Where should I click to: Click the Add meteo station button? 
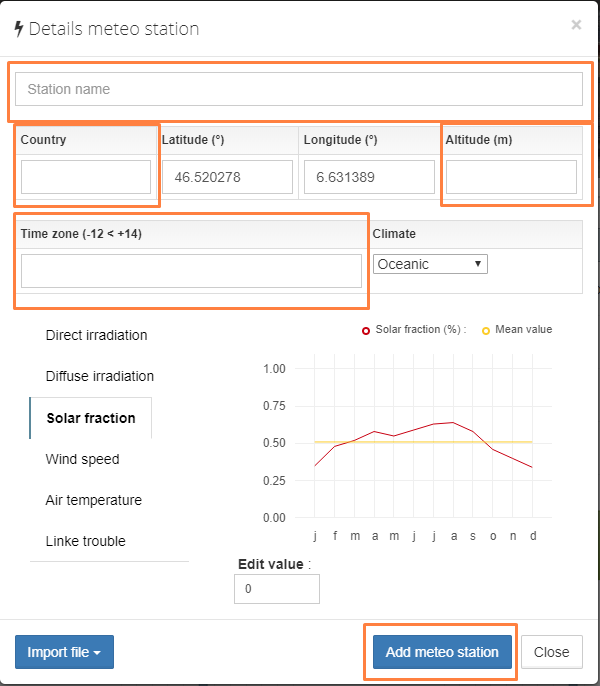coord(442,652)
